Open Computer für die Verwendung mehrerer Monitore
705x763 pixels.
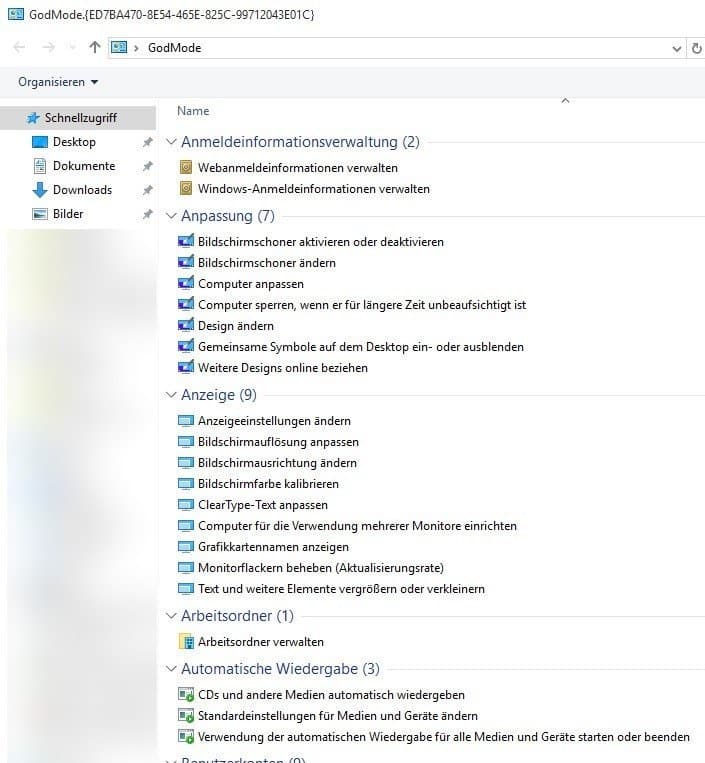pyautogui.click(x=357, y=526)
